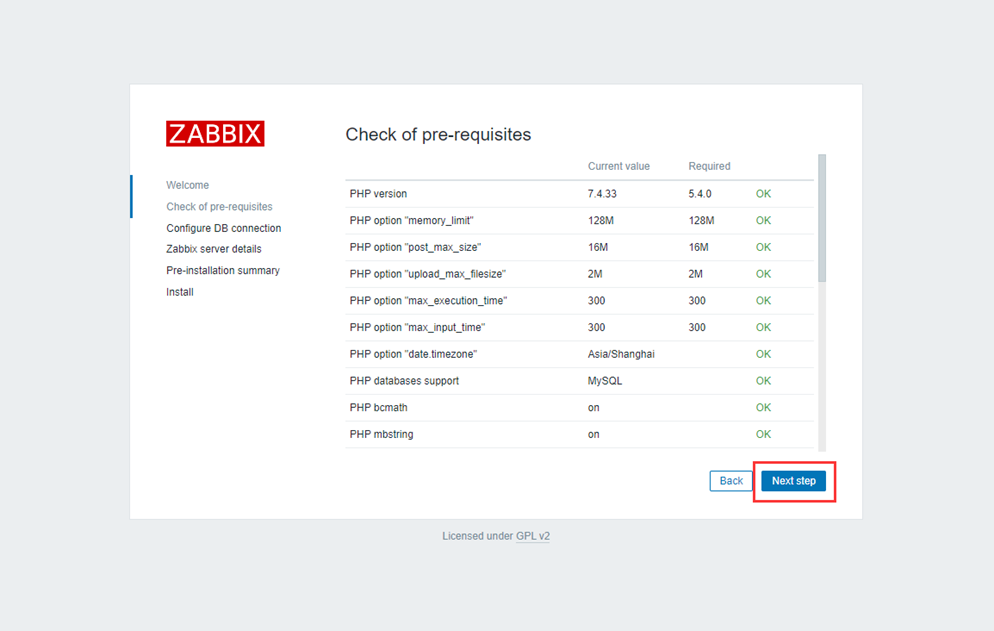
Task: Select Pre-installation summary step
Action: click(x=223, y=271)
